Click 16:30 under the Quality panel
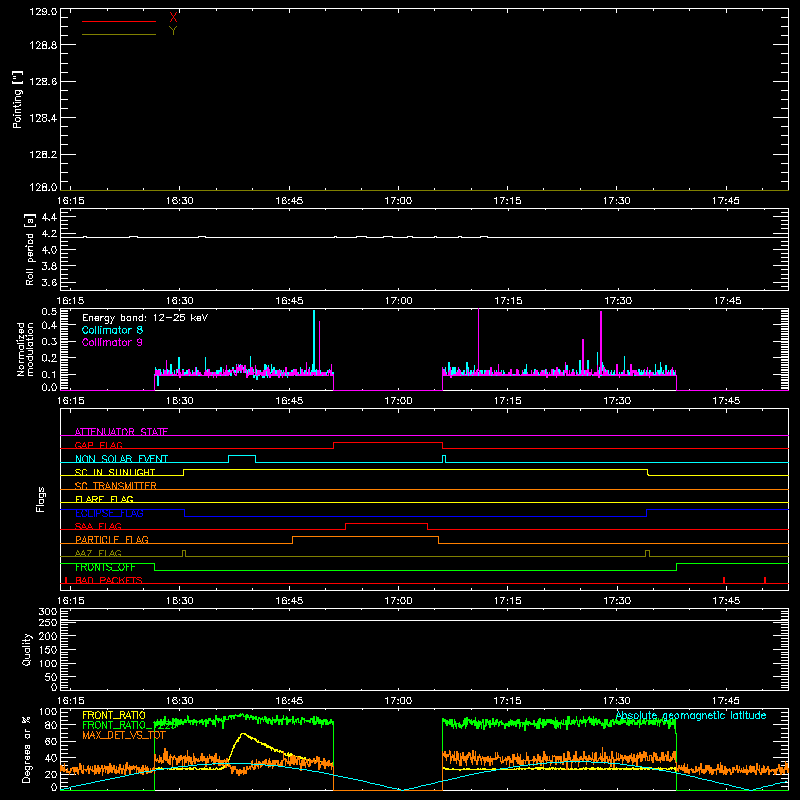Image resolution: width=800 pixels, height=800 pixels. click(180, 701)
